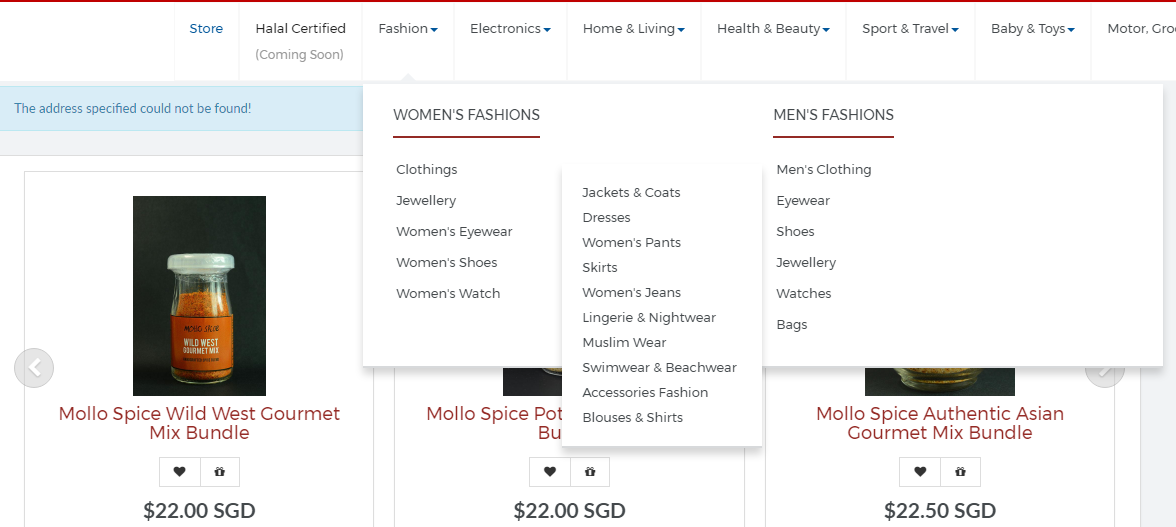The image size is (1176, 527).
Task: Select Men's Clothing under Men's Fashions
Action: click(x=824, y=170)
